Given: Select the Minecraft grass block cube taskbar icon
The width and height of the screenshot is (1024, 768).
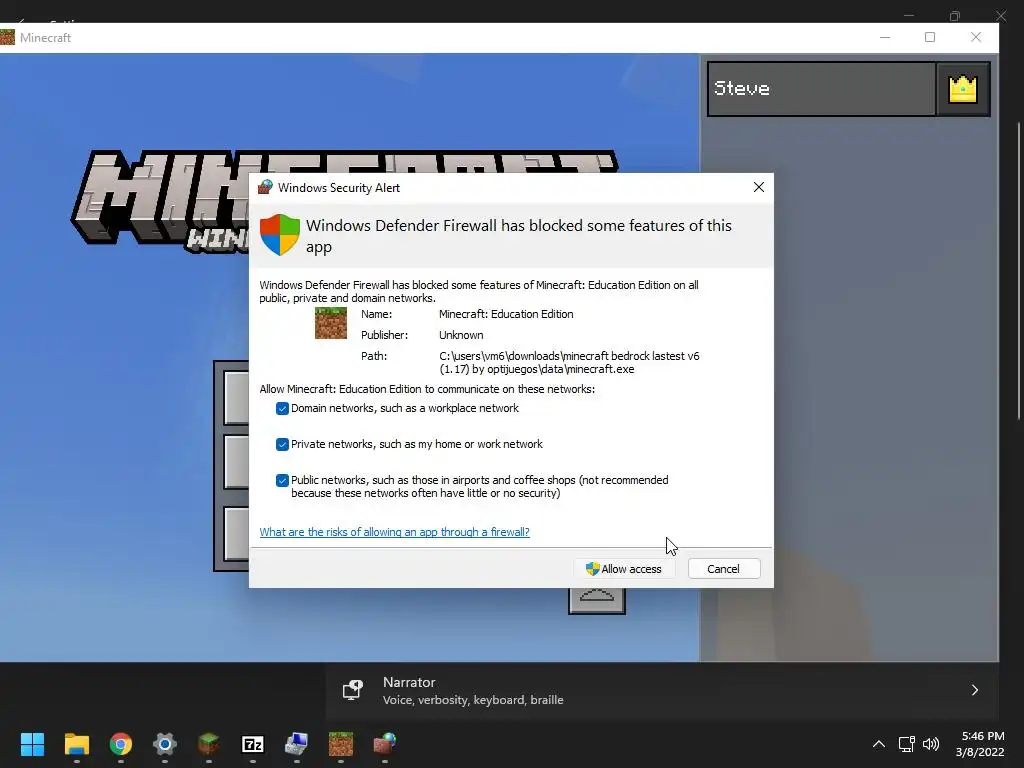Looking at the screenshot, I should [x=209, y=744].
